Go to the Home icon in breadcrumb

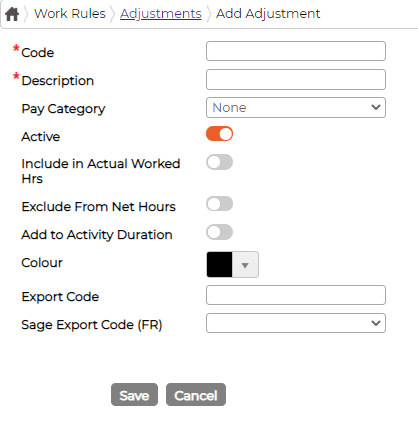pyautogui.click(x=12, y=14)
